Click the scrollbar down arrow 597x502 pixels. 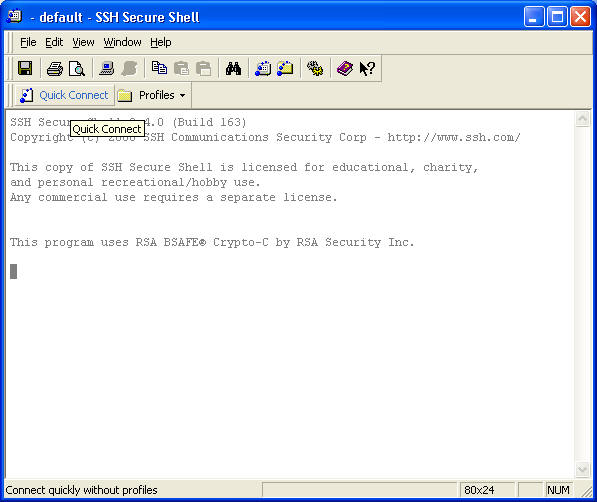[x=582, y=469]
